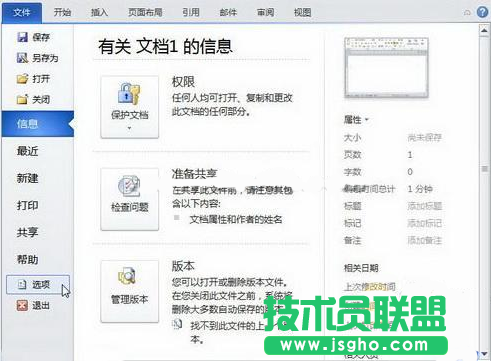491x361 pixels.
Task: Click Add Comments (添加备注) field
Action: click(424, 240)
